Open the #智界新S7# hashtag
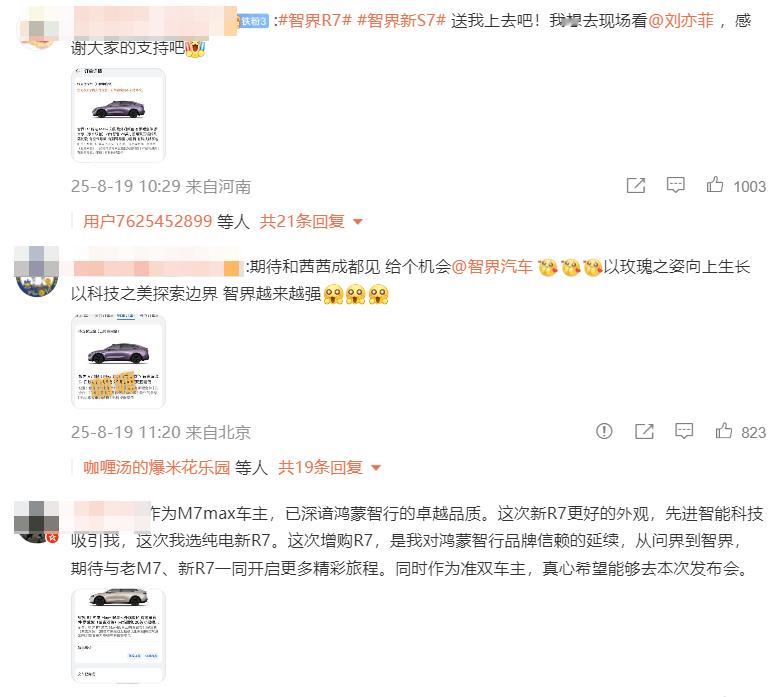 tap(400, 20)
